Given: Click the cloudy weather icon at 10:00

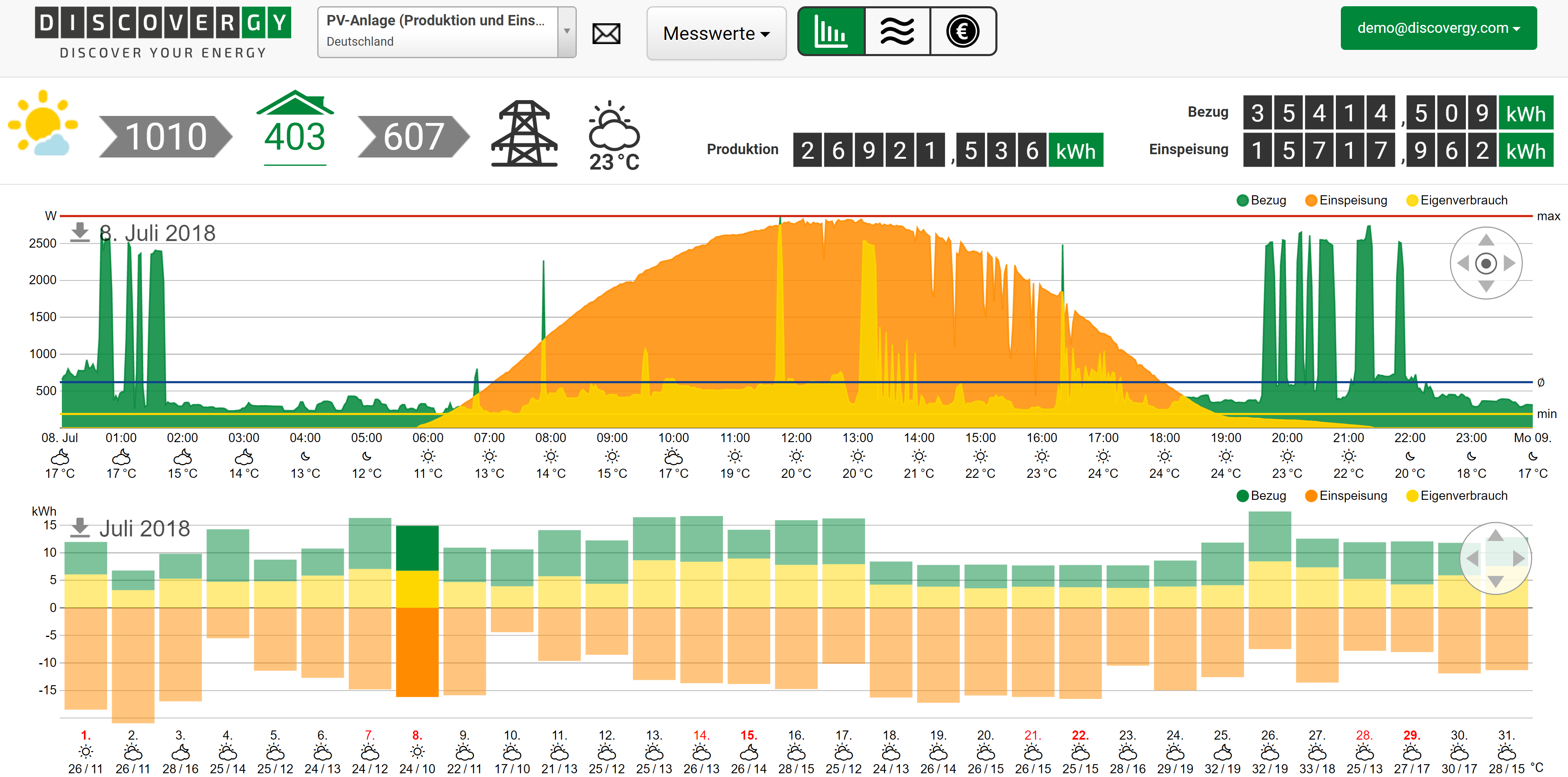Looking at the screenshot, I should [x=673, y=456].
